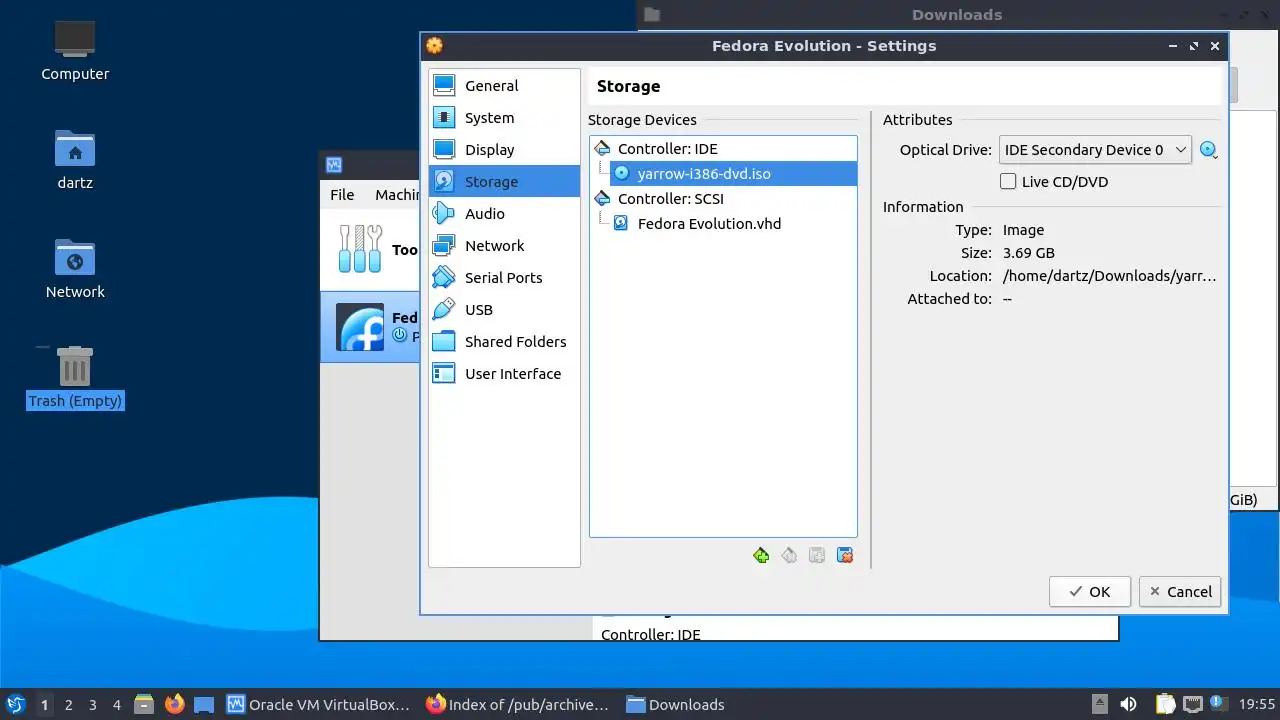
Task: Open the Serial Ports settings category
Action: (x=504, y=278)
